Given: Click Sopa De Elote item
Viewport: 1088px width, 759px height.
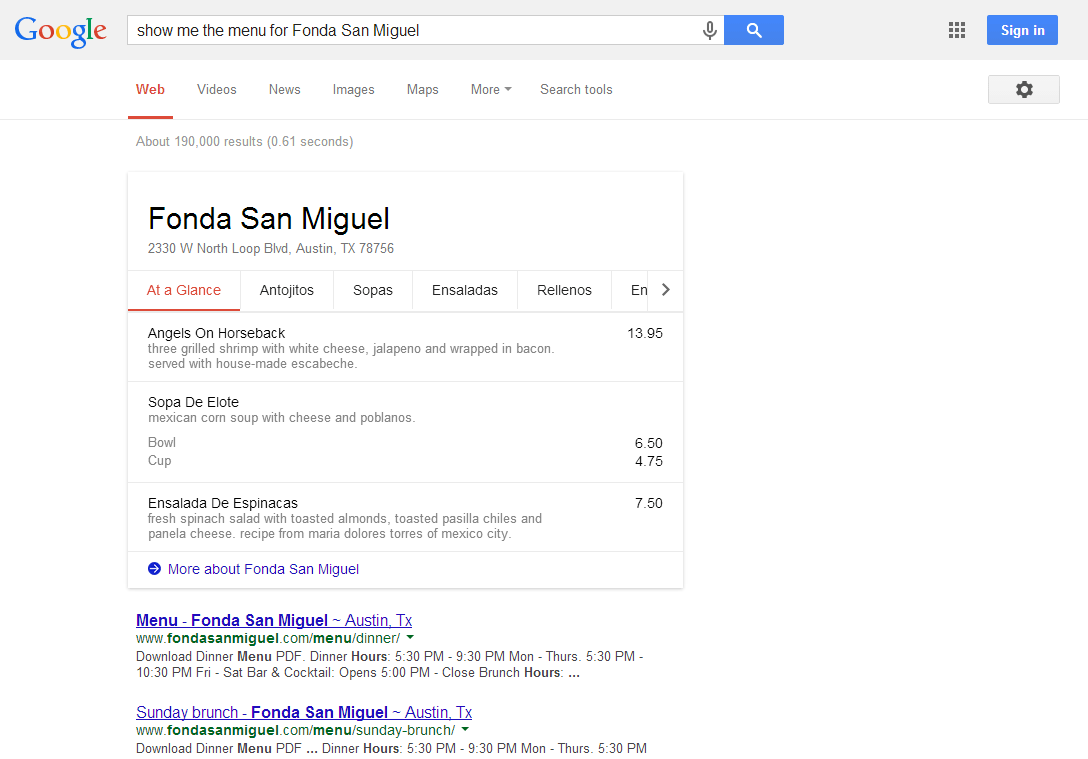Looking at the screenshot, I should tap(193, 402).
